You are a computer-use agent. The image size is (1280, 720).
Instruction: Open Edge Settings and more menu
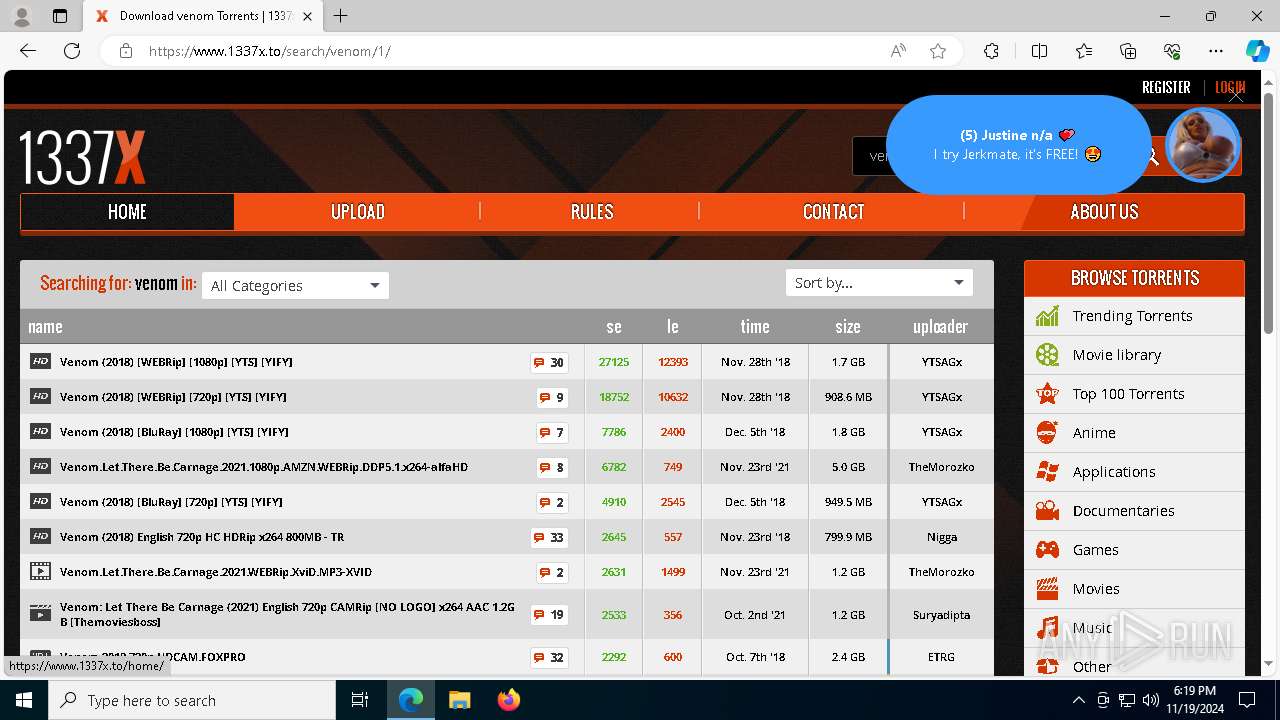pos(1216,51)
